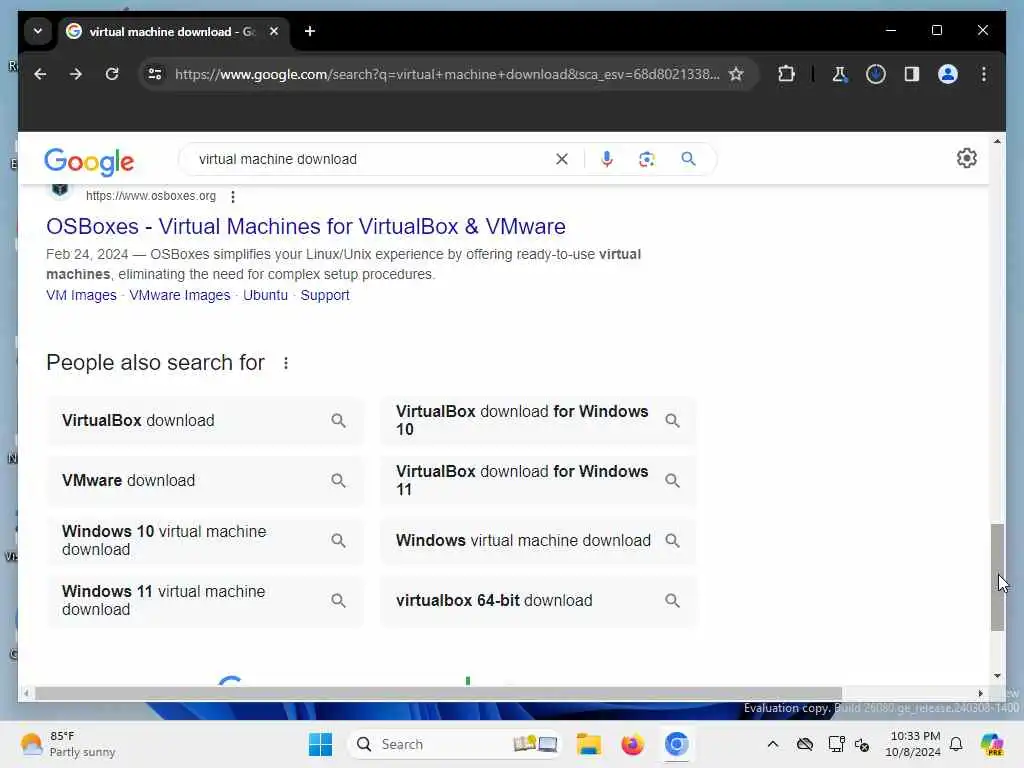The height and width of the screenshot is (768, 1024).
Task: Search by image with Google Lens
Action: [647, 159]
